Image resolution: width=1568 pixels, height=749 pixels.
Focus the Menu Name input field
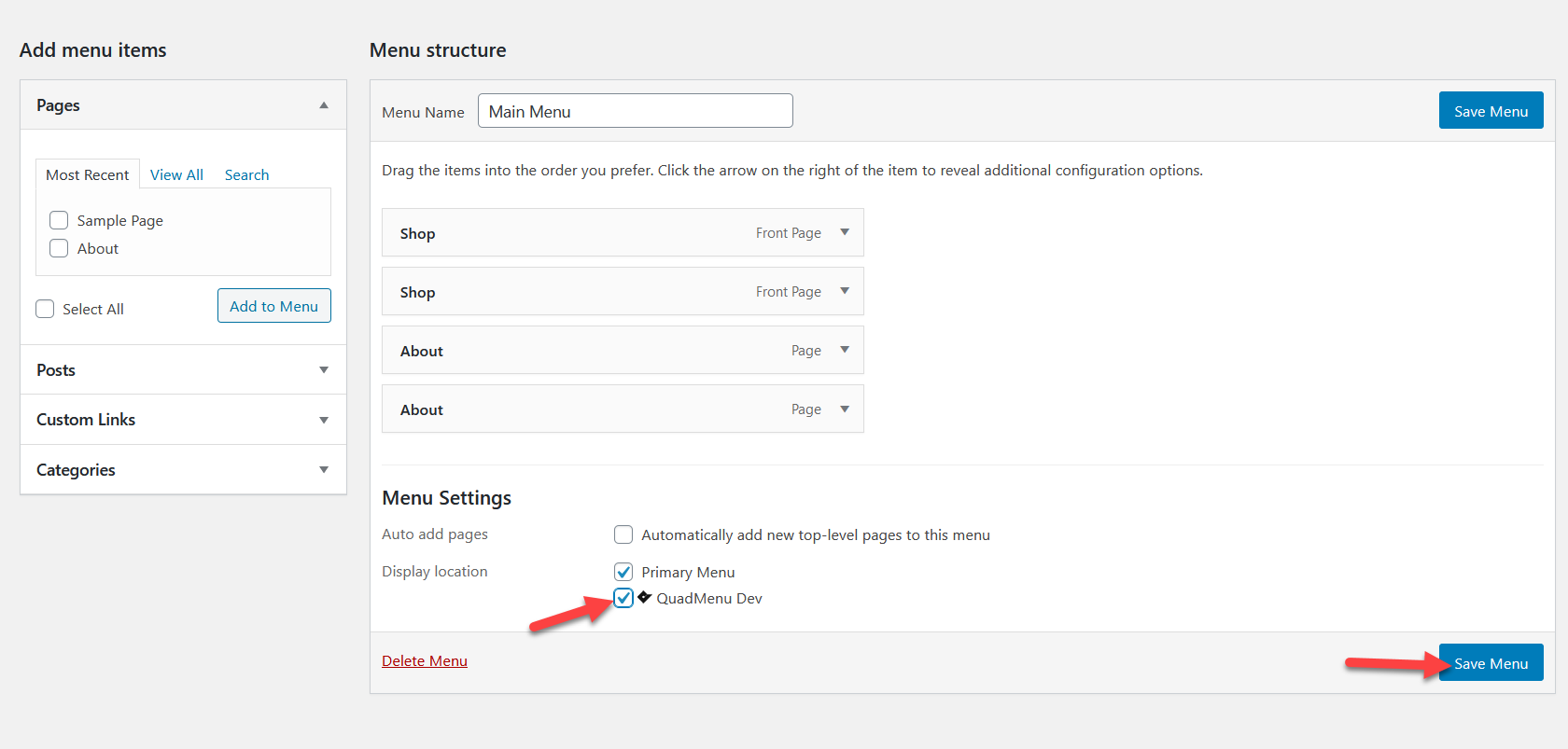click(x=636, y=111)
